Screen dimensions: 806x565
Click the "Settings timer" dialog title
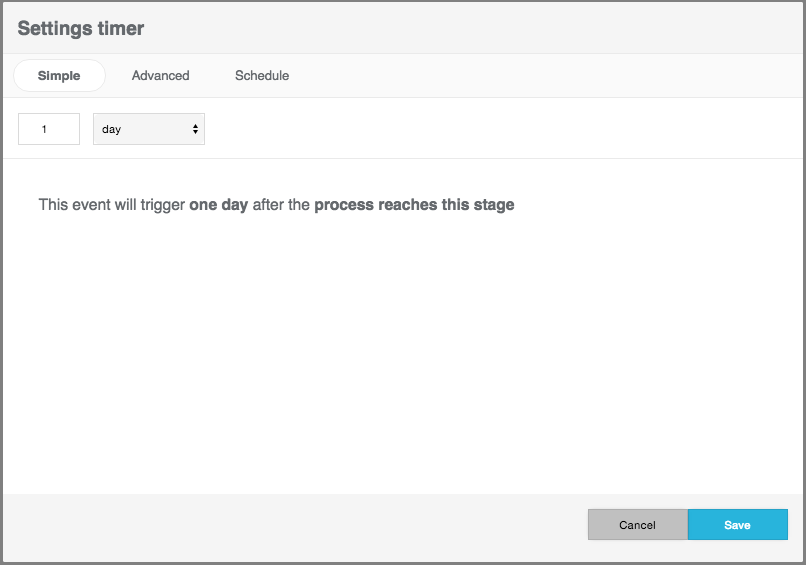[81, 28]
